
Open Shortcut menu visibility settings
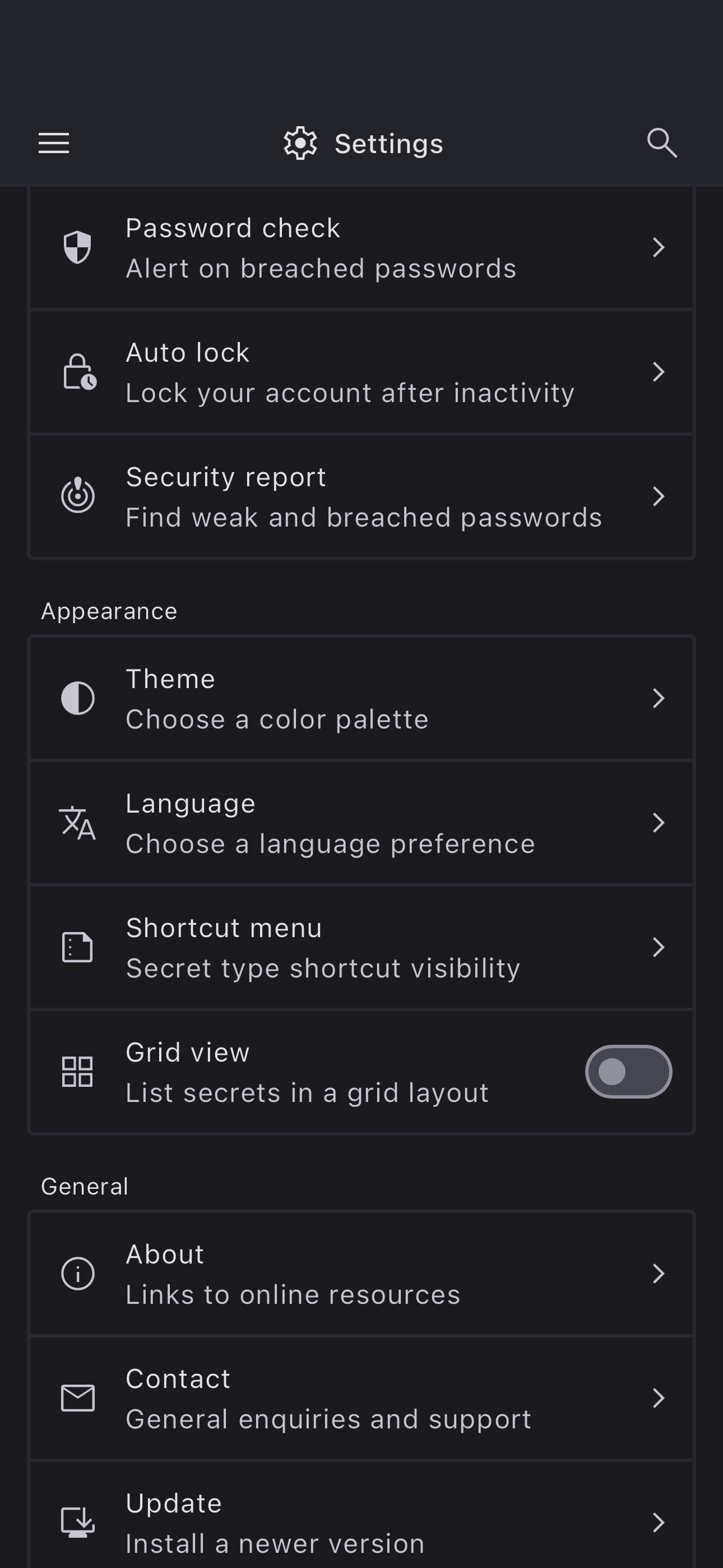click(x=323, y=947)
